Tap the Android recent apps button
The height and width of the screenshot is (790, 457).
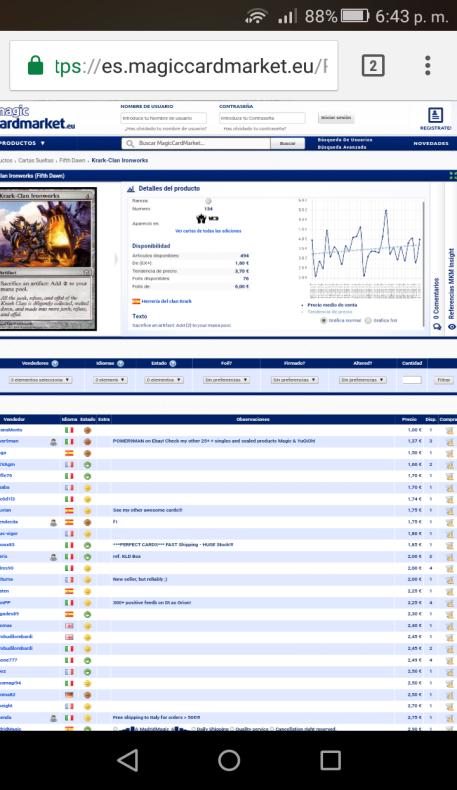[x=331, y=760]
